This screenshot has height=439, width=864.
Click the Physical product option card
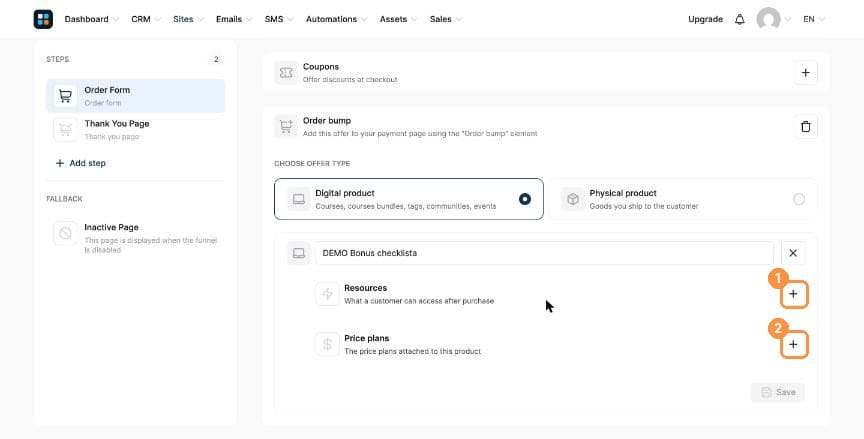(x=683, y=199)
